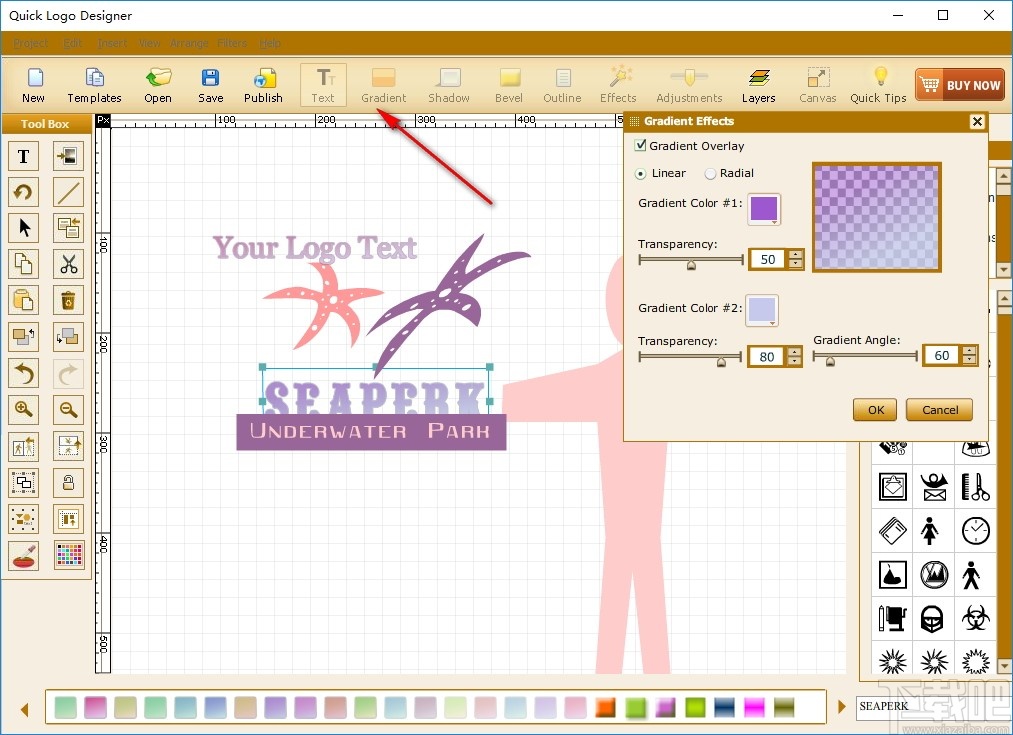Click the up stepper on Gradient Angle

pyautogui.click(x=969, y=350)
